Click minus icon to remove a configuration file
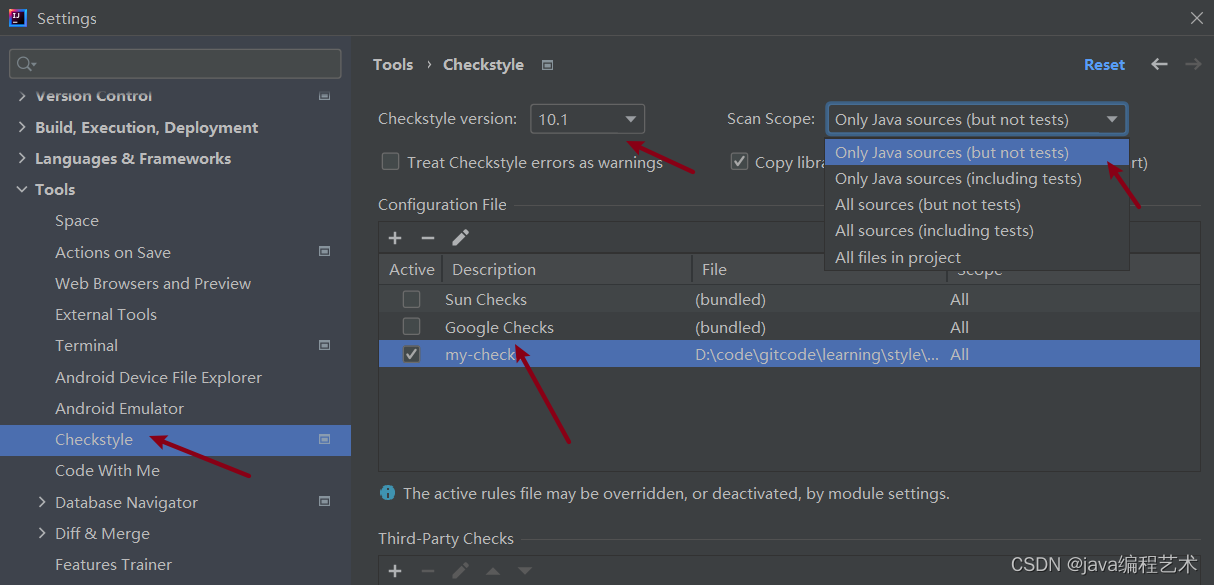The image size is (1214, 585). (427, 238)
